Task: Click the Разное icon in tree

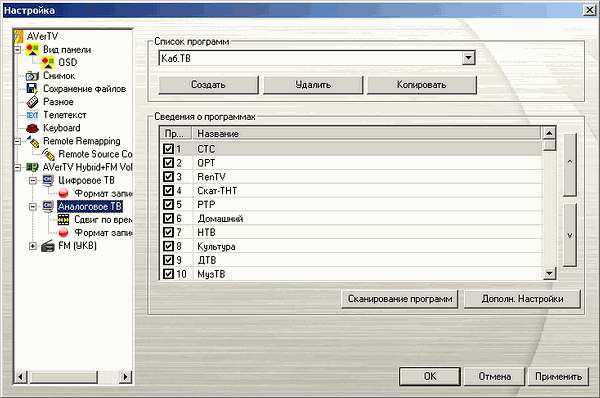Action: [x=33, y=102]
